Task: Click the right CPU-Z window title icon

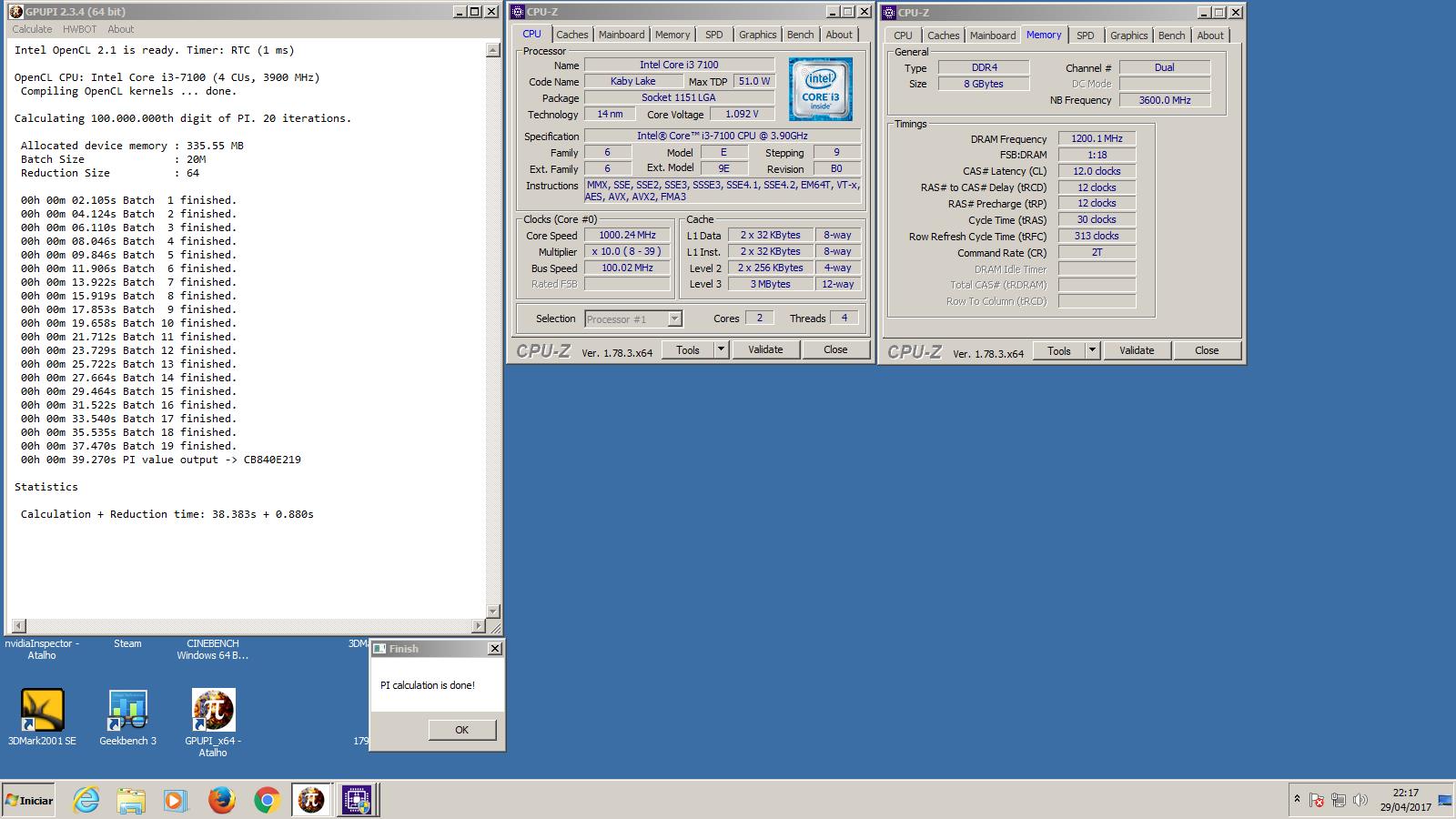Action: [889, 13]
